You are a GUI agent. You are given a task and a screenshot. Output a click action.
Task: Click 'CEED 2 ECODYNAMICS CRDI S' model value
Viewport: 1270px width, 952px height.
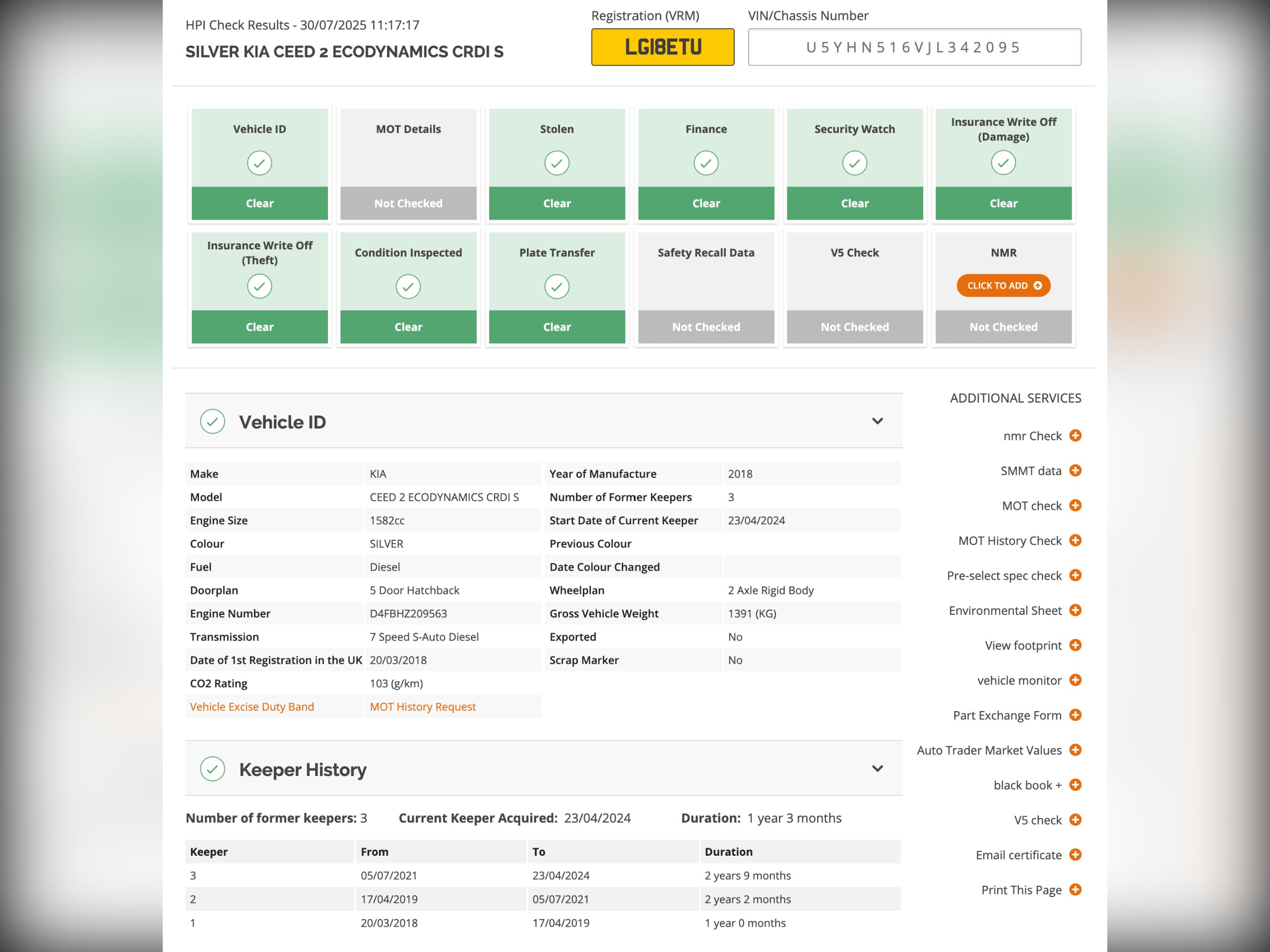click(444, 497)
